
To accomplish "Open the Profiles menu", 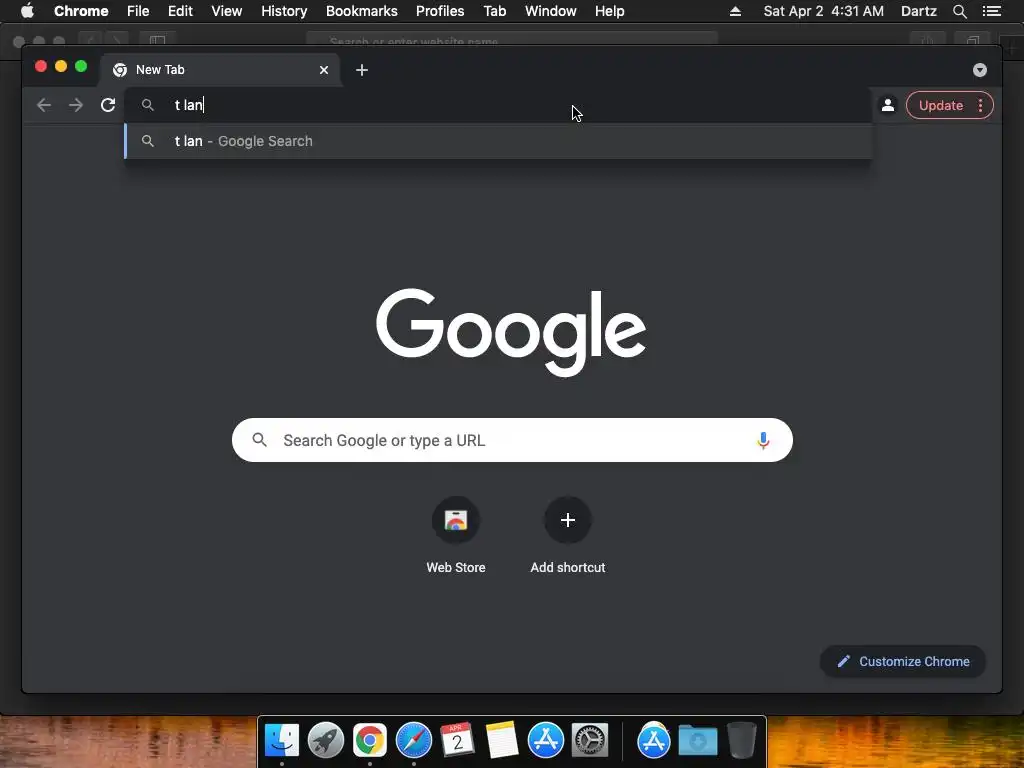I will pos(440,11).
